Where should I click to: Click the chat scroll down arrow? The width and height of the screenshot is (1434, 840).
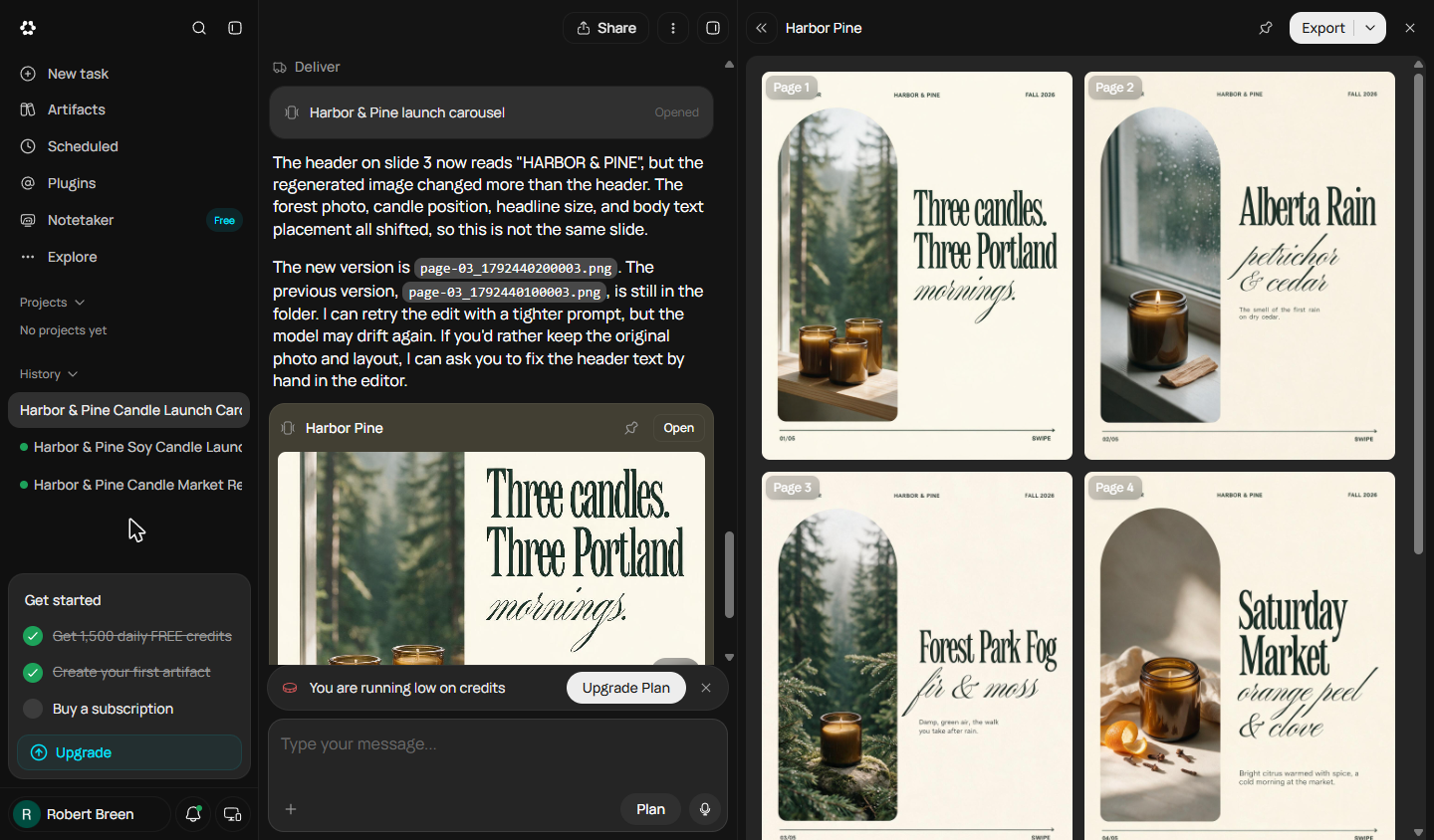(729, 657)
